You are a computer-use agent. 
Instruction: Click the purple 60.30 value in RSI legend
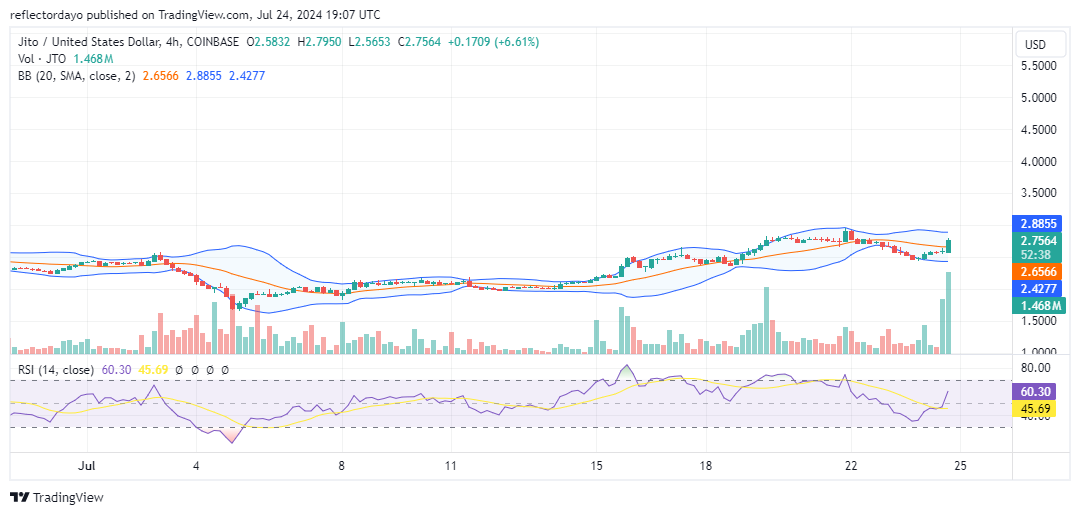point(114,370)
